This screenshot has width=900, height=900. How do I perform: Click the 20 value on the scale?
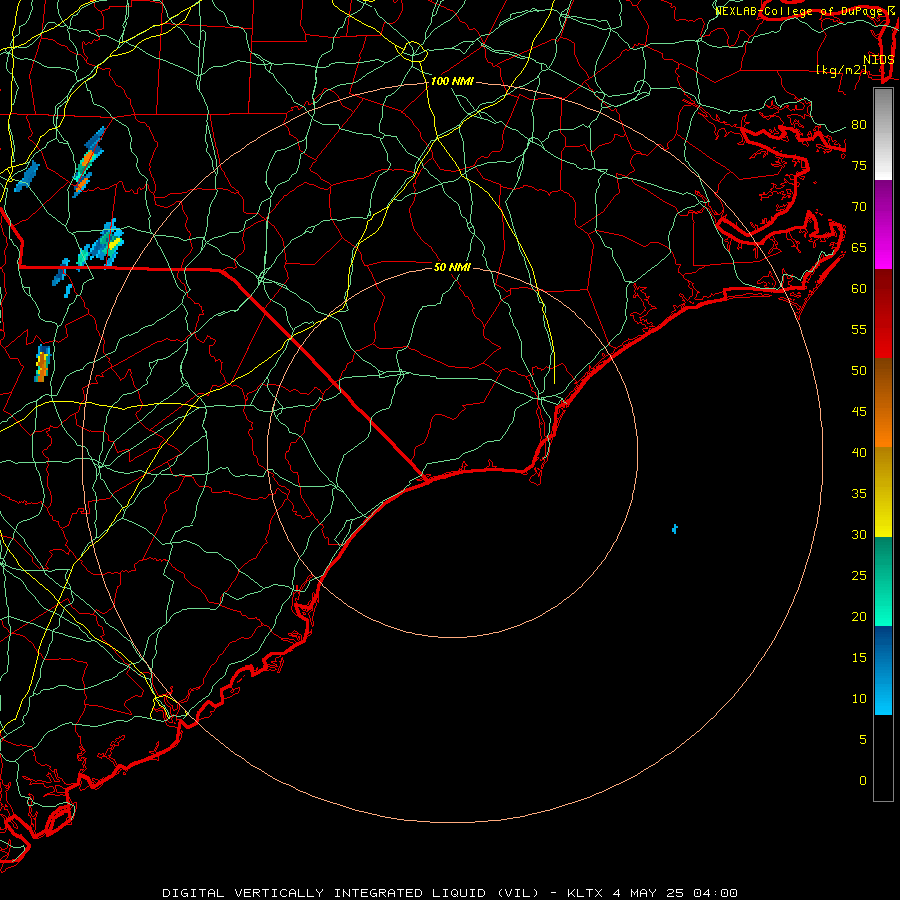click(859, 617)
